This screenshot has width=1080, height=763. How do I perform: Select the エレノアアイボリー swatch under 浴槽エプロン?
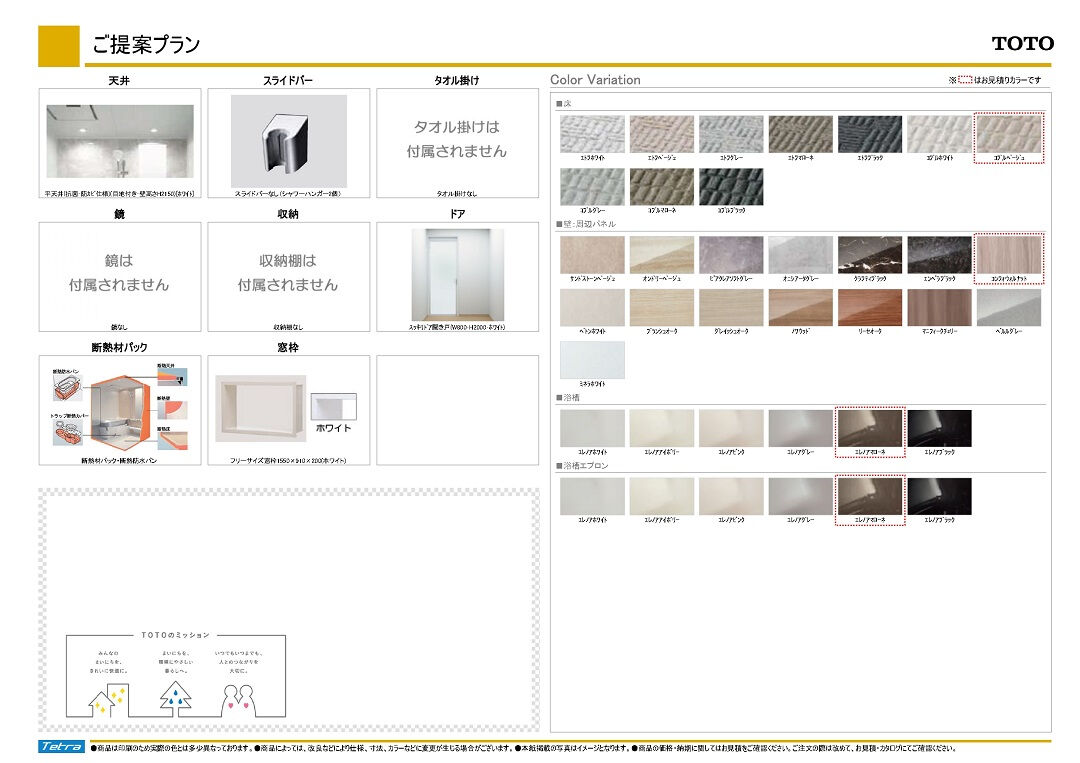[662, 497]
